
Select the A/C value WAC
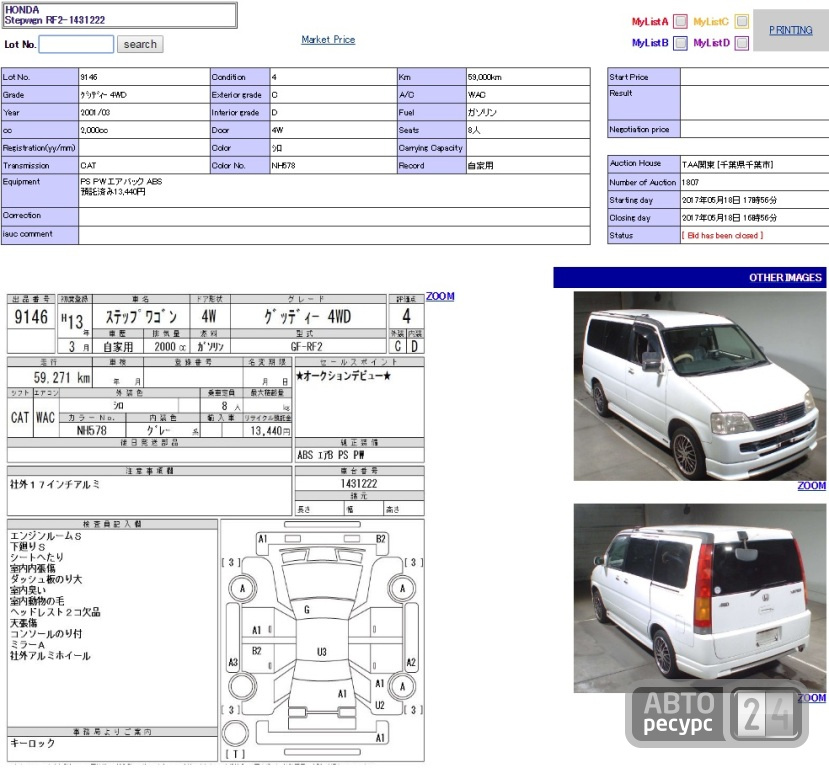[x=476, y=95]
